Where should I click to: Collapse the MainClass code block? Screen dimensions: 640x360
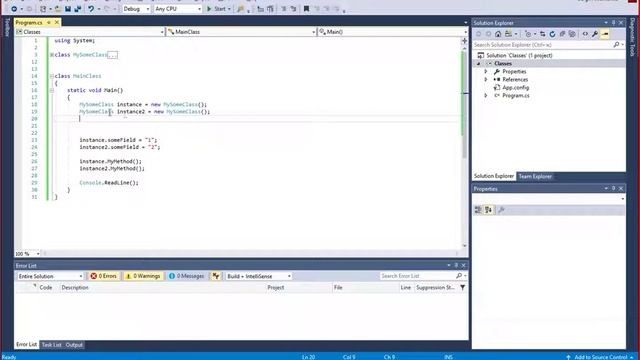(x=52, y=76)
